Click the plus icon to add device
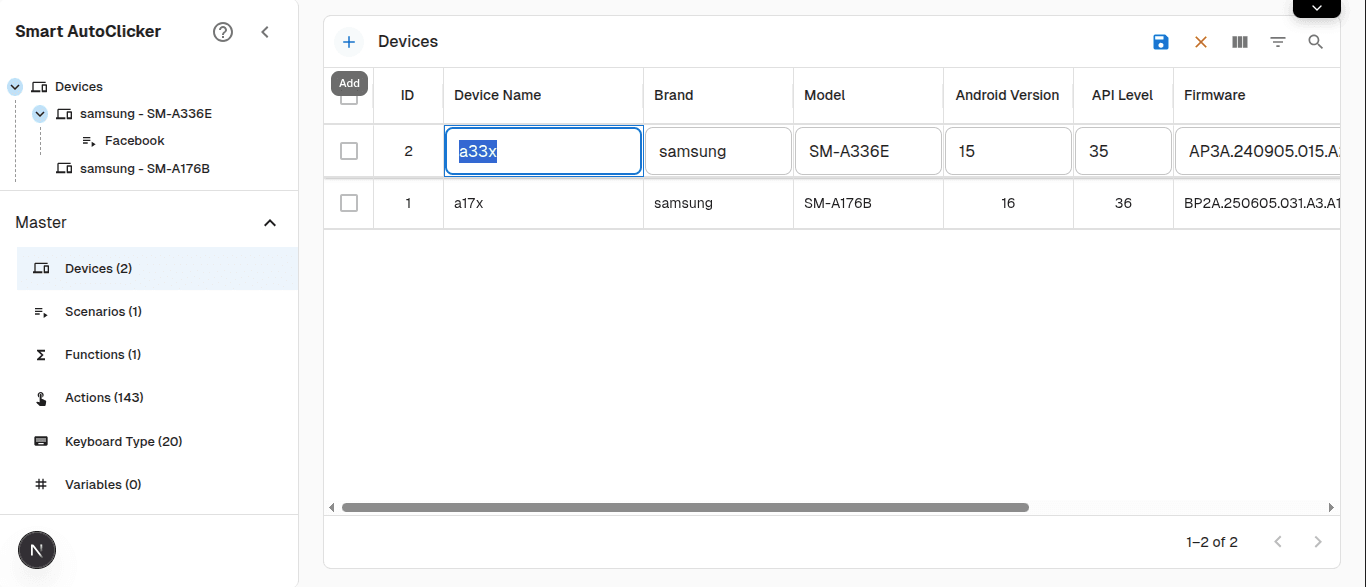 click(349, 42)
